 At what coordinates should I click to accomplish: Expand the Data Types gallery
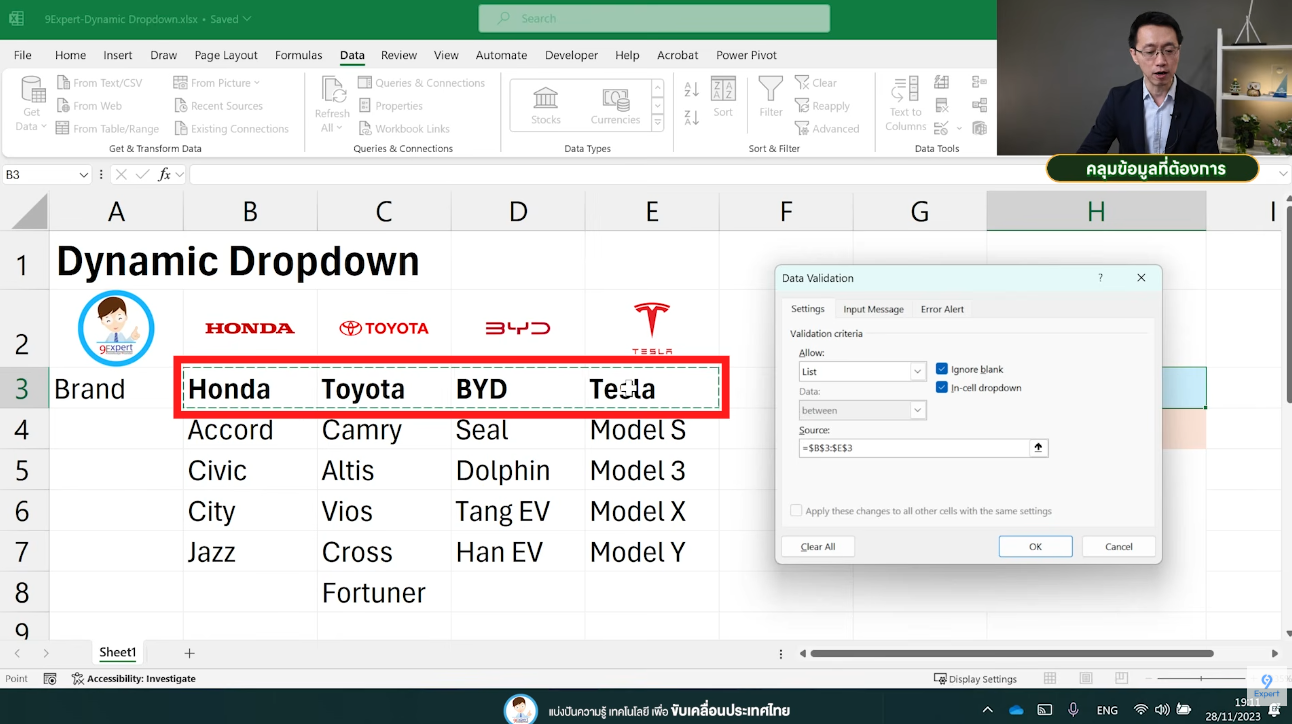(658, 123)
